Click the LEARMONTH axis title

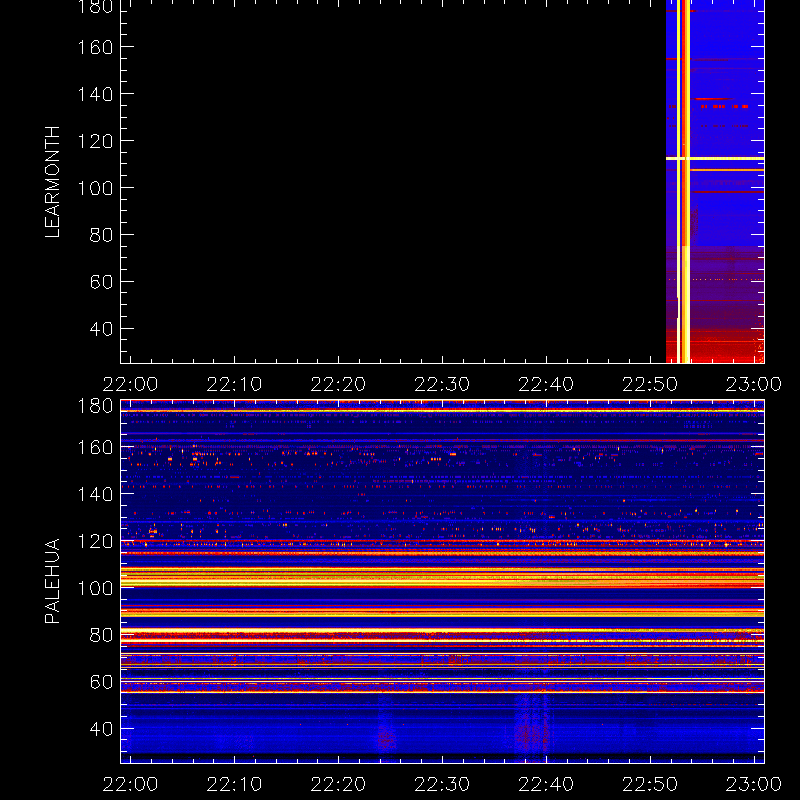(x=53, y=182)
